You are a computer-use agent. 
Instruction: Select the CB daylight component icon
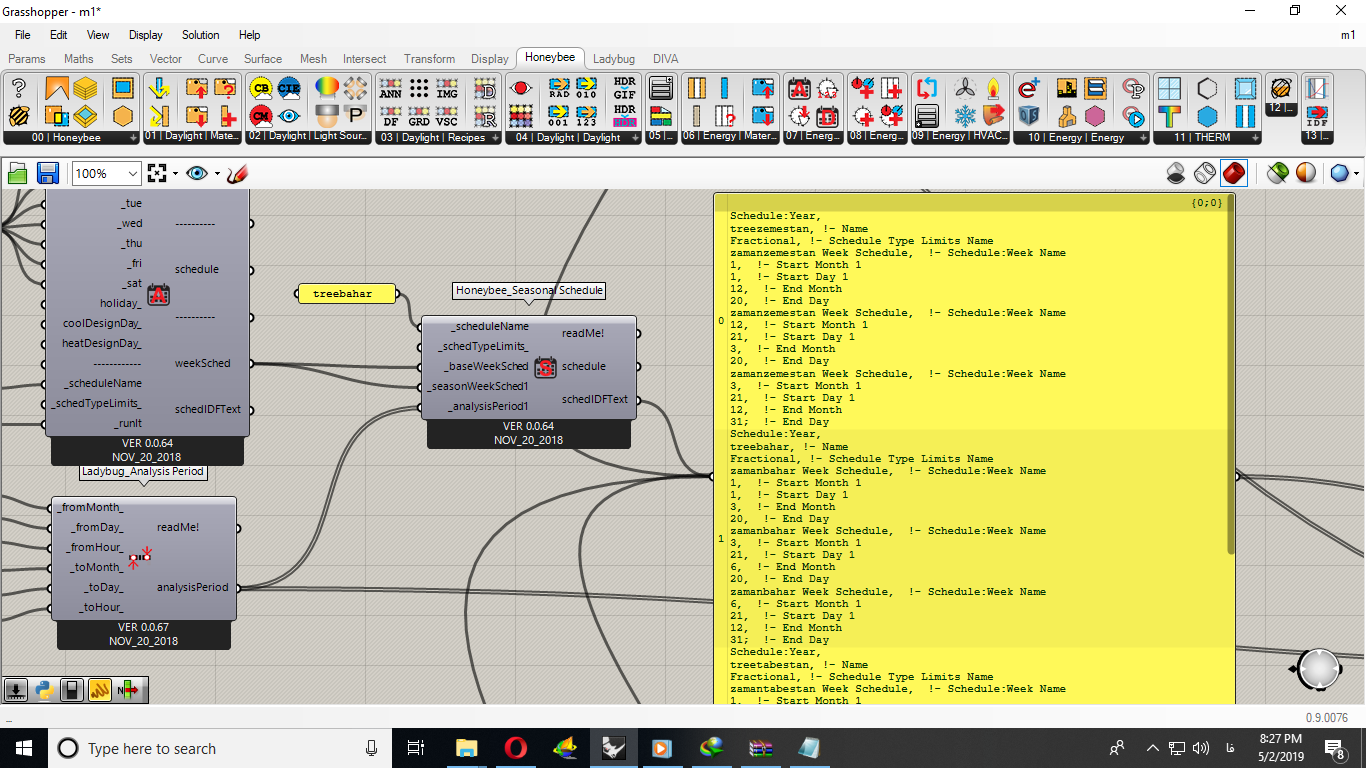[x=261, y=88]
